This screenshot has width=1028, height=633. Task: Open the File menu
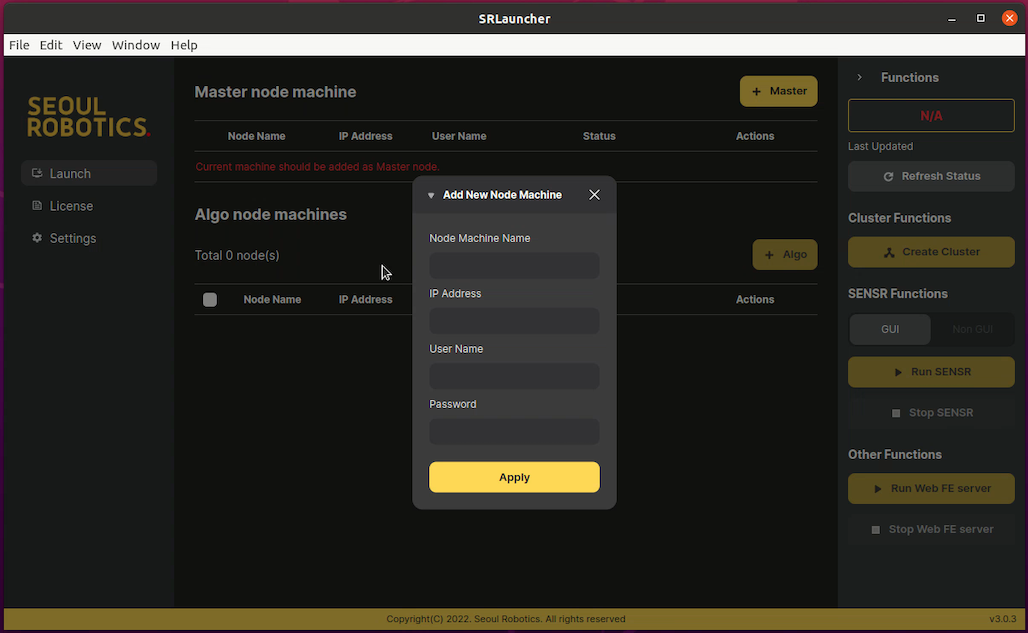(x=19, y=45)
